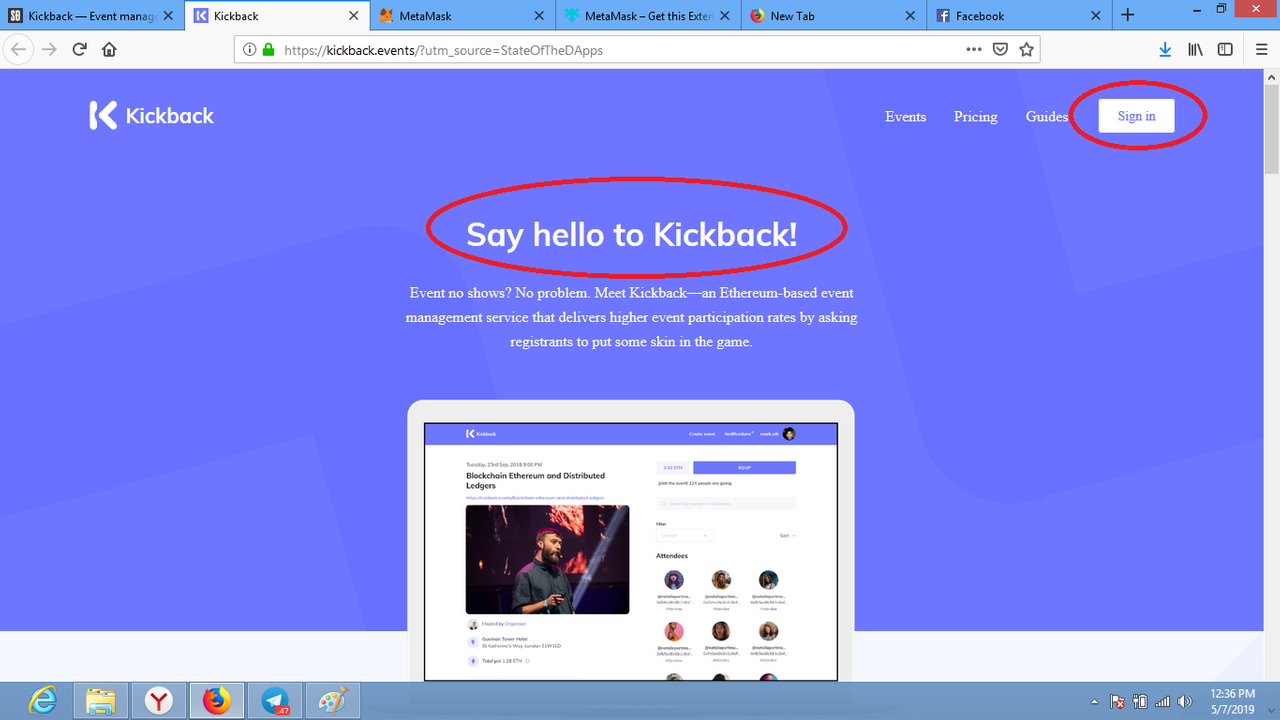1280x720 pixels.
Task: Open the Firefox hamburger menu
Action: pos(1261,49)
